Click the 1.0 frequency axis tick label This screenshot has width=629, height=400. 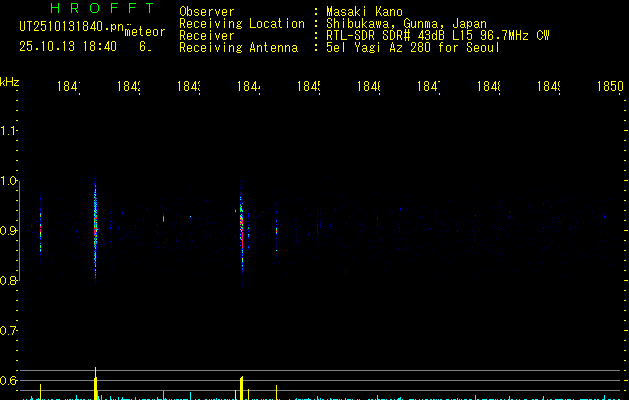(9, 181)
